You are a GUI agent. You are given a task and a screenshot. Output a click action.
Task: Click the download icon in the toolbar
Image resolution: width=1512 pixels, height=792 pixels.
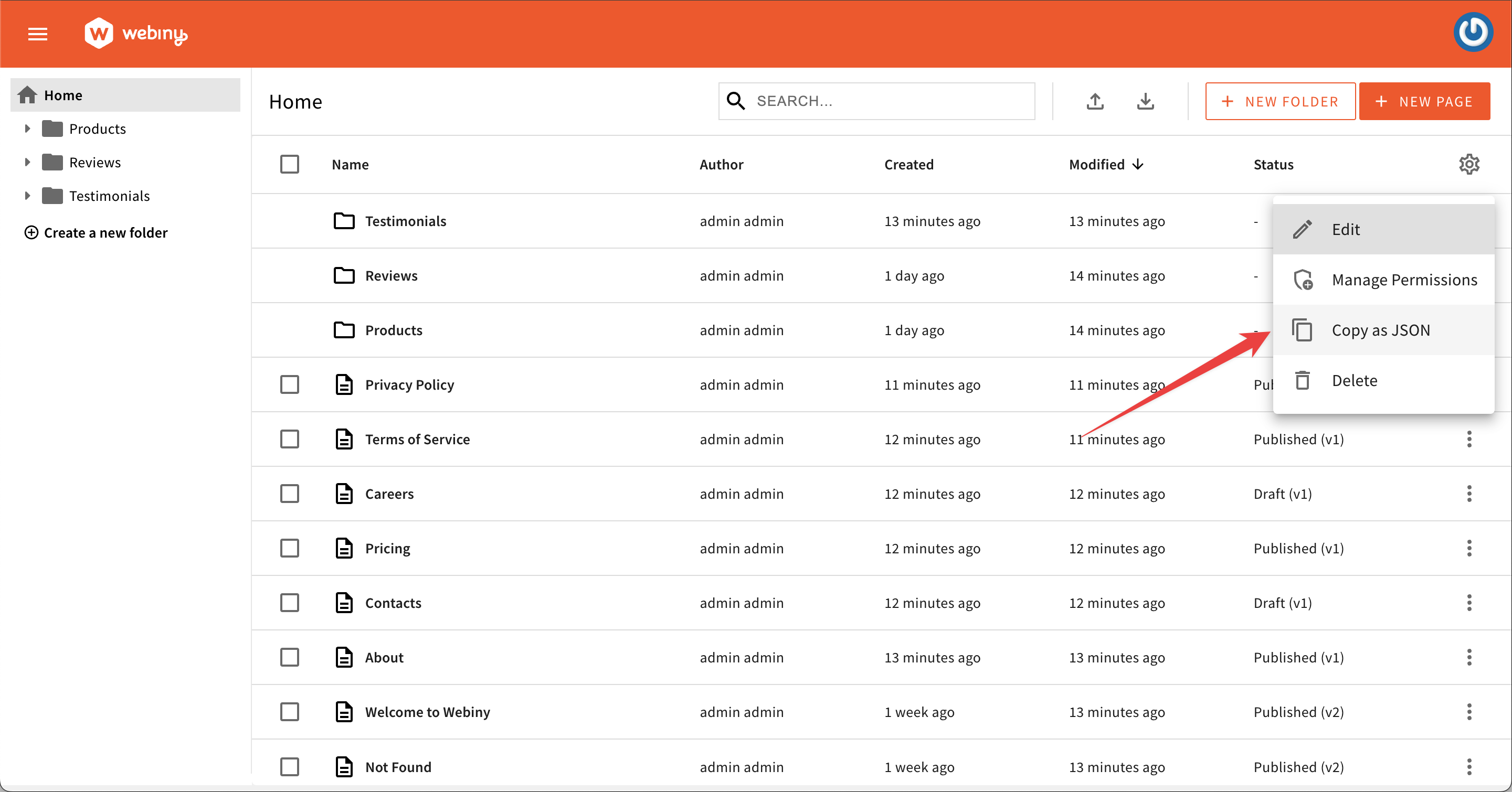[1145, 102]
